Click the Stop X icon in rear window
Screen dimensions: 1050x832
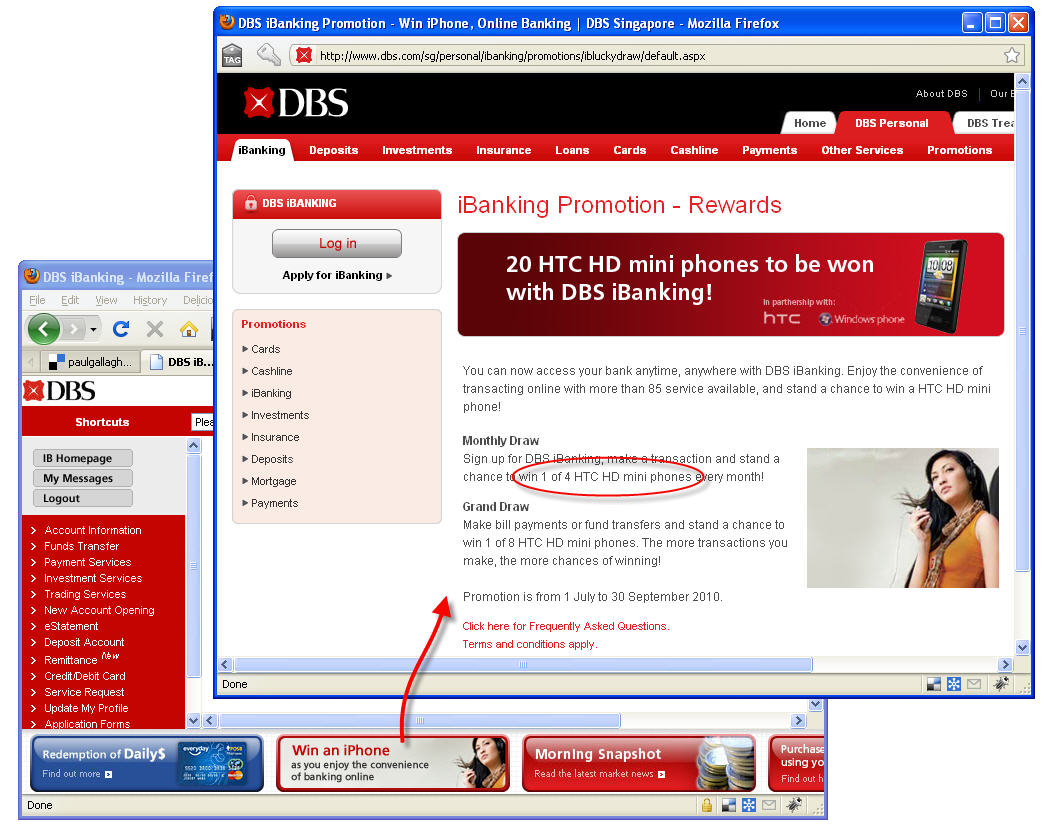pyautogui.click(x=155, y=329)
